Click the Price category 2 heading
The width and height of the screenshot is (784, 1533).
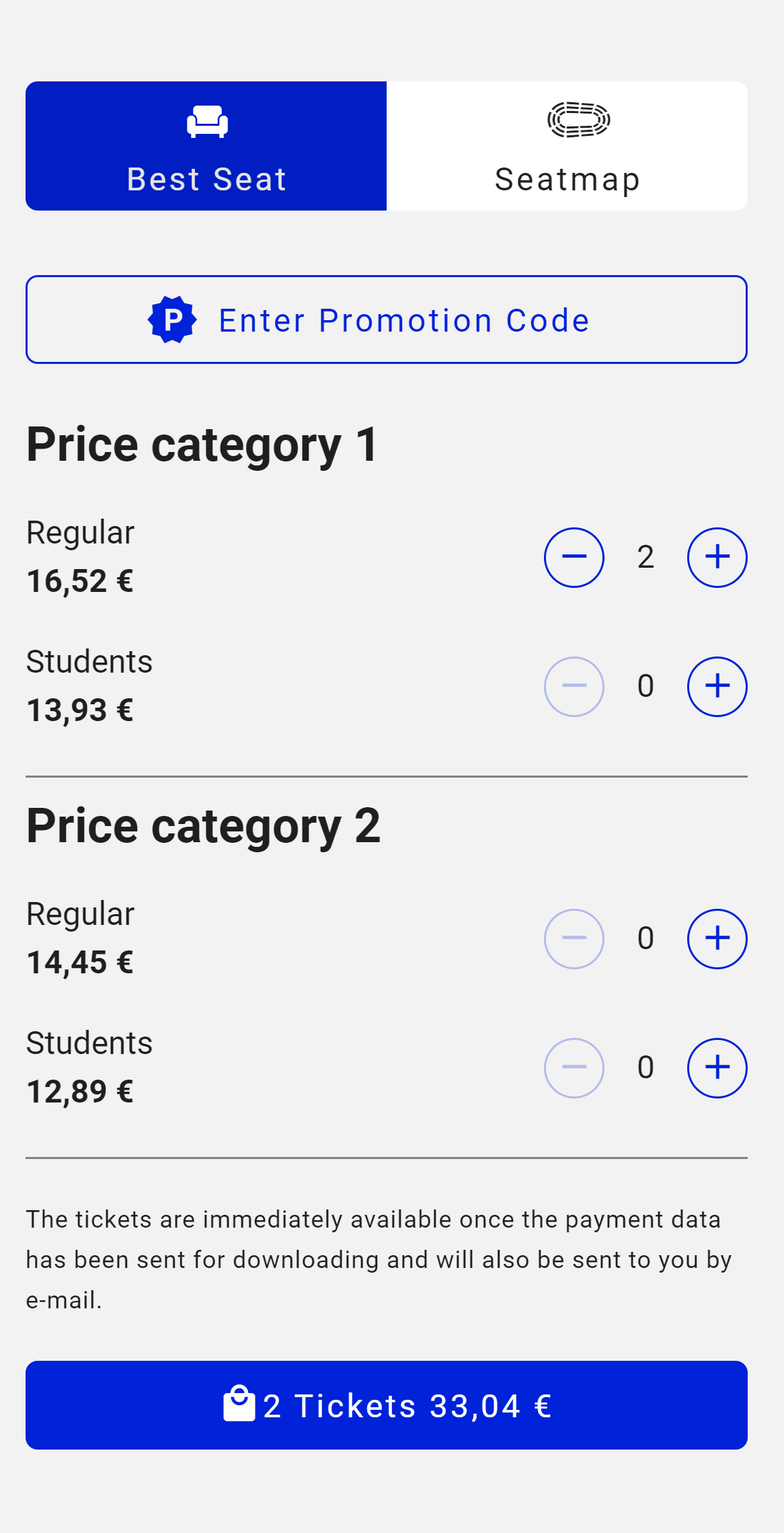coord(203,826)
